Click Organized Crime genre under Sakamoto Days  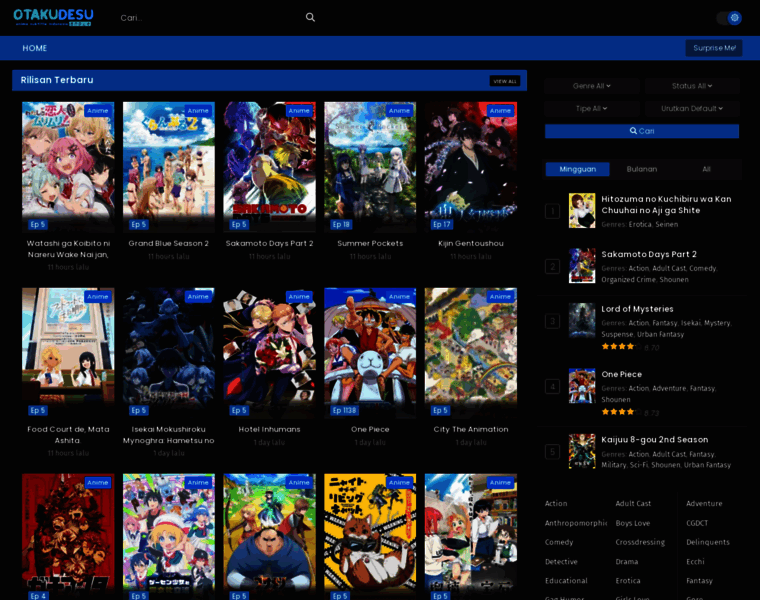click(628, 280)
